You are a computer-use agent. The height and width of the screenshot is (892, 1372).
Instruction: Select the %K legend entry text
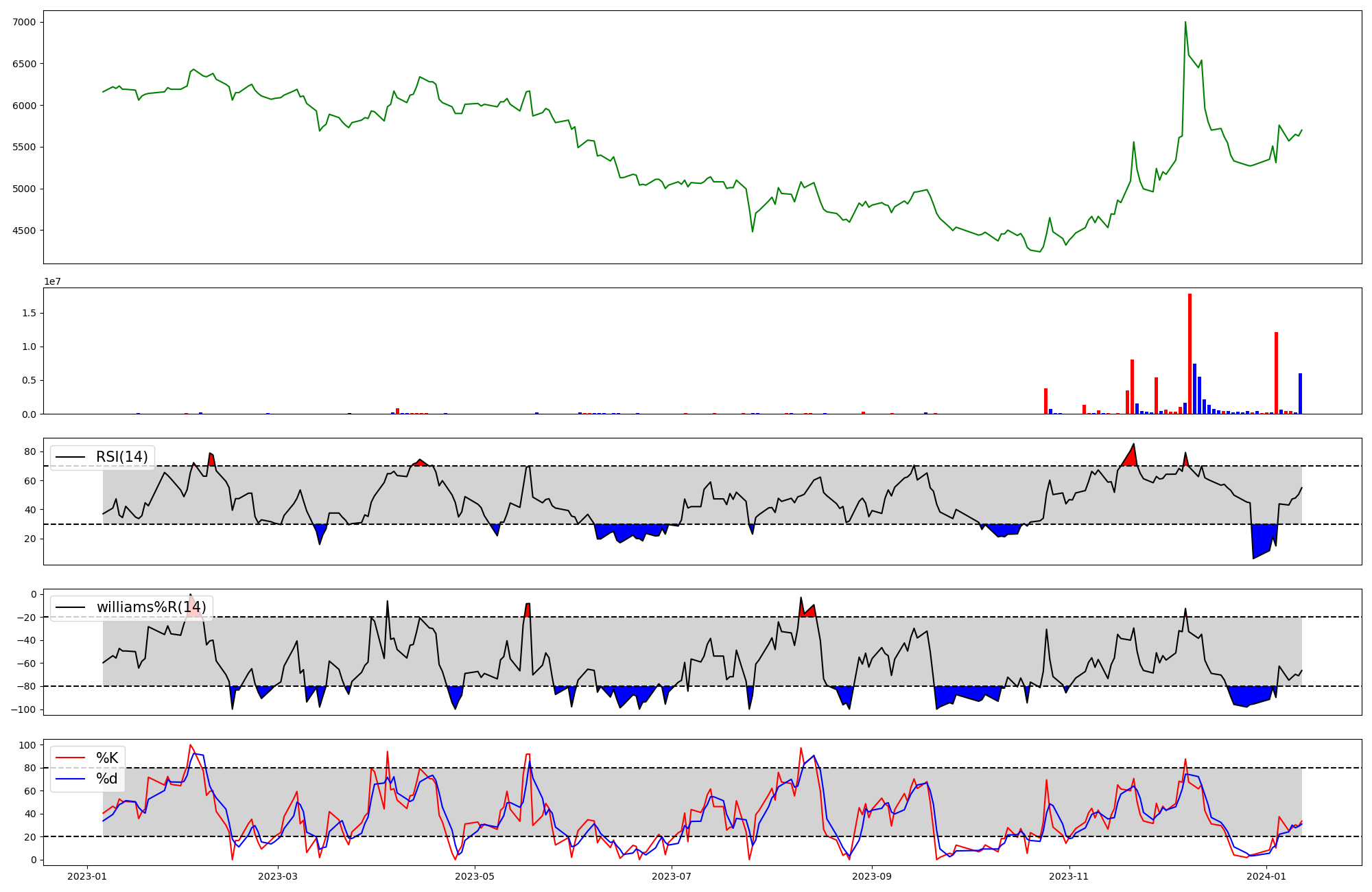(x=107, y=758)
